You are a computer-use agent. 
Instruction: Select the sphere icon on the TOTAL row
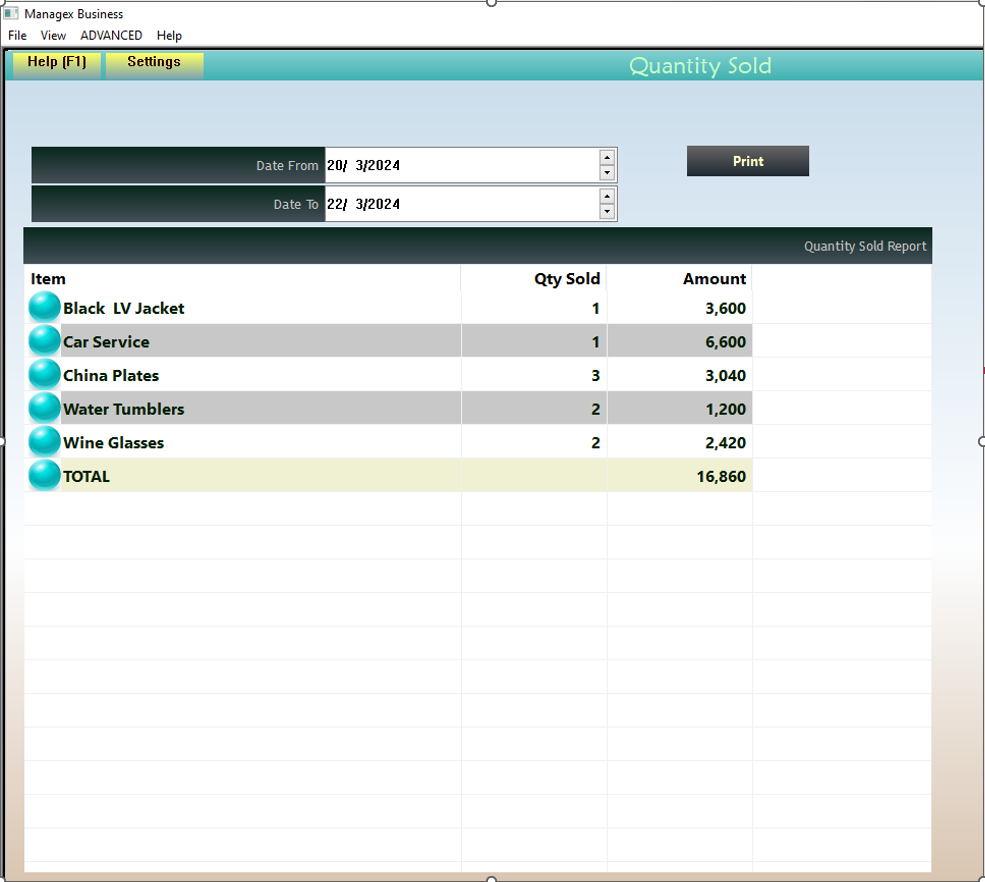tap(43, 475)
